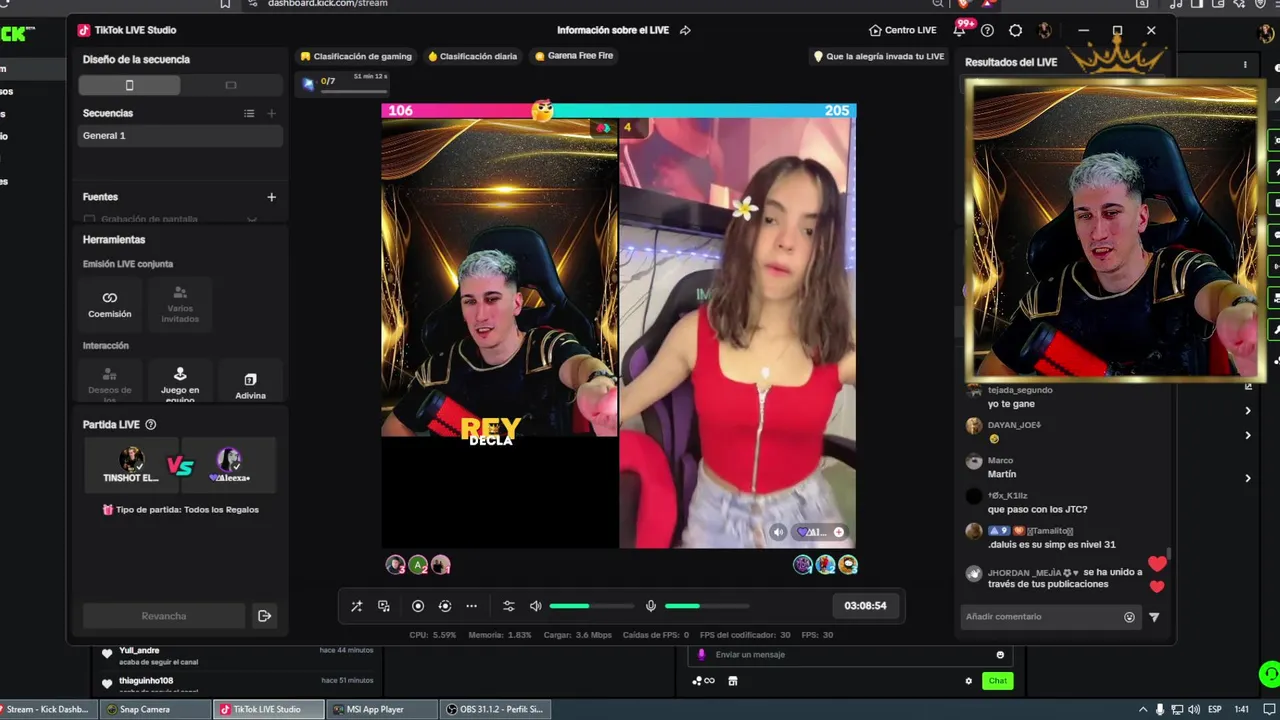Viewport: 1280px width, 720px height.
Task: Expand the tejada_segundo comment chevron
Action: tap(1248, 410)
